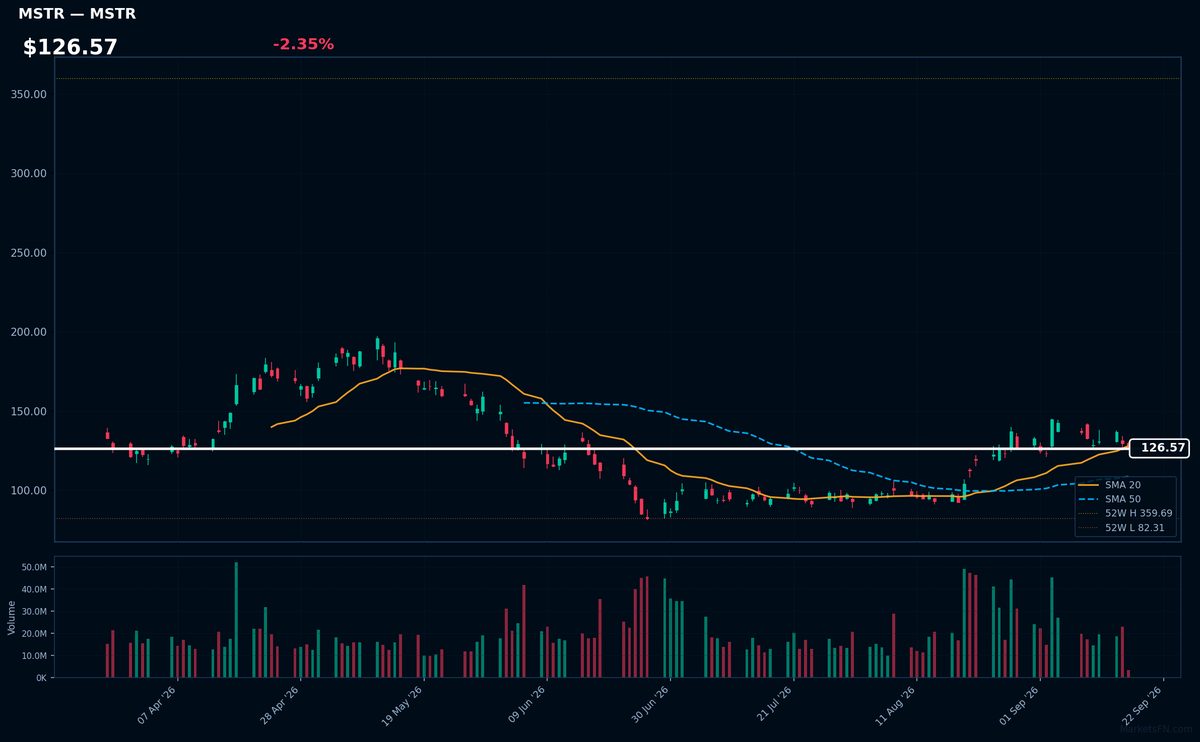Click the SMA 20 legend entry

click(1112, 484)
